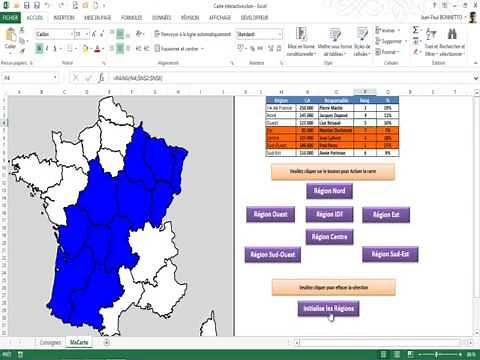Switch to the FORMULES tab
The width and height of the screenshot is (480, 360).
coord(132,17)
